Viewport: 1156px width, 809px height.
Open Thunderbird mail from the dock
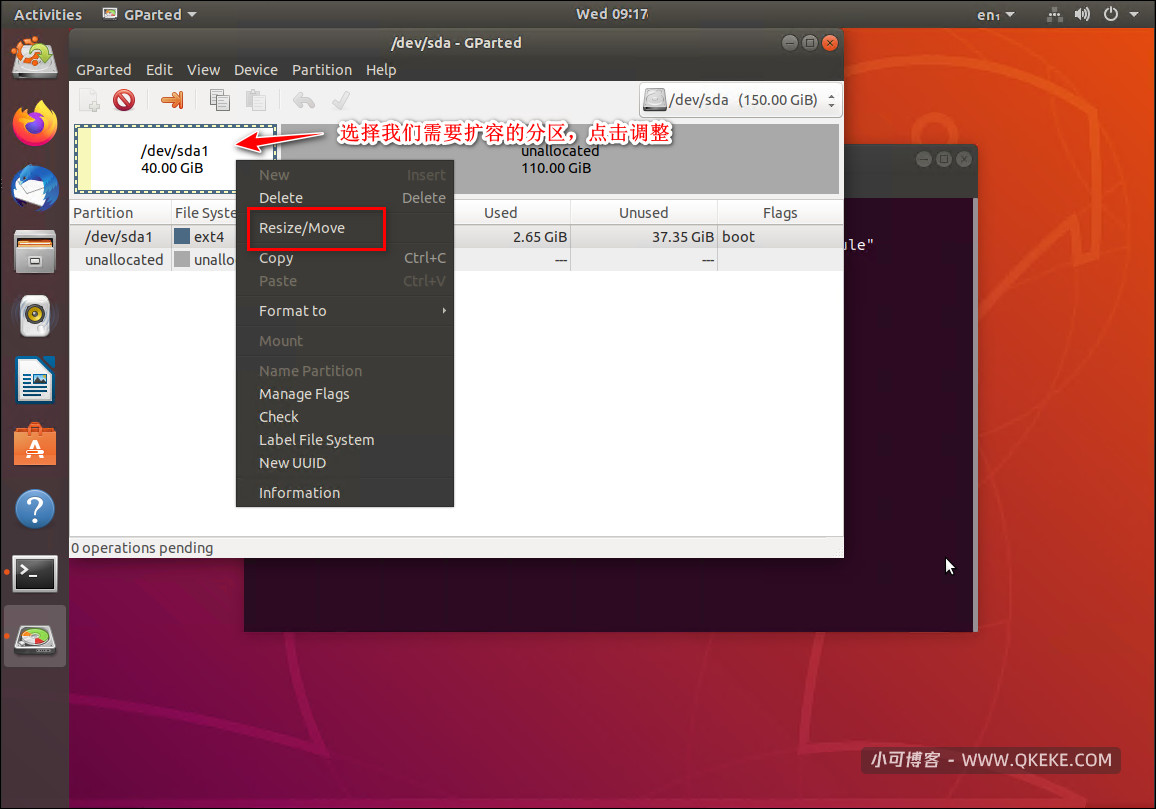[35, 187]
